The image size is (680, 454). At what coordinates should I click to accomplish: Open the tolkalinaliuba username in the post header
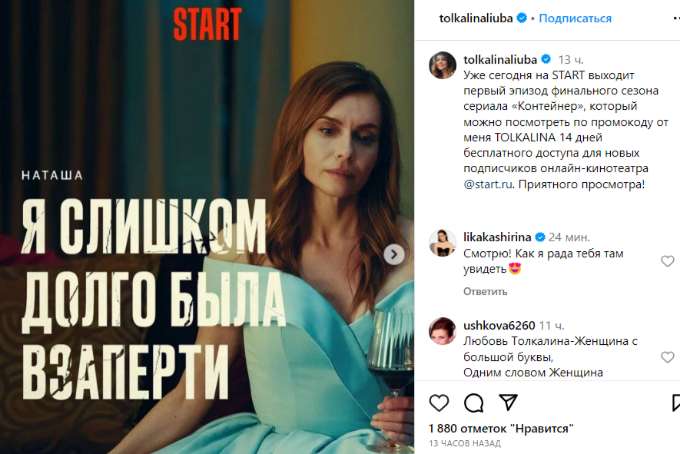476,18
